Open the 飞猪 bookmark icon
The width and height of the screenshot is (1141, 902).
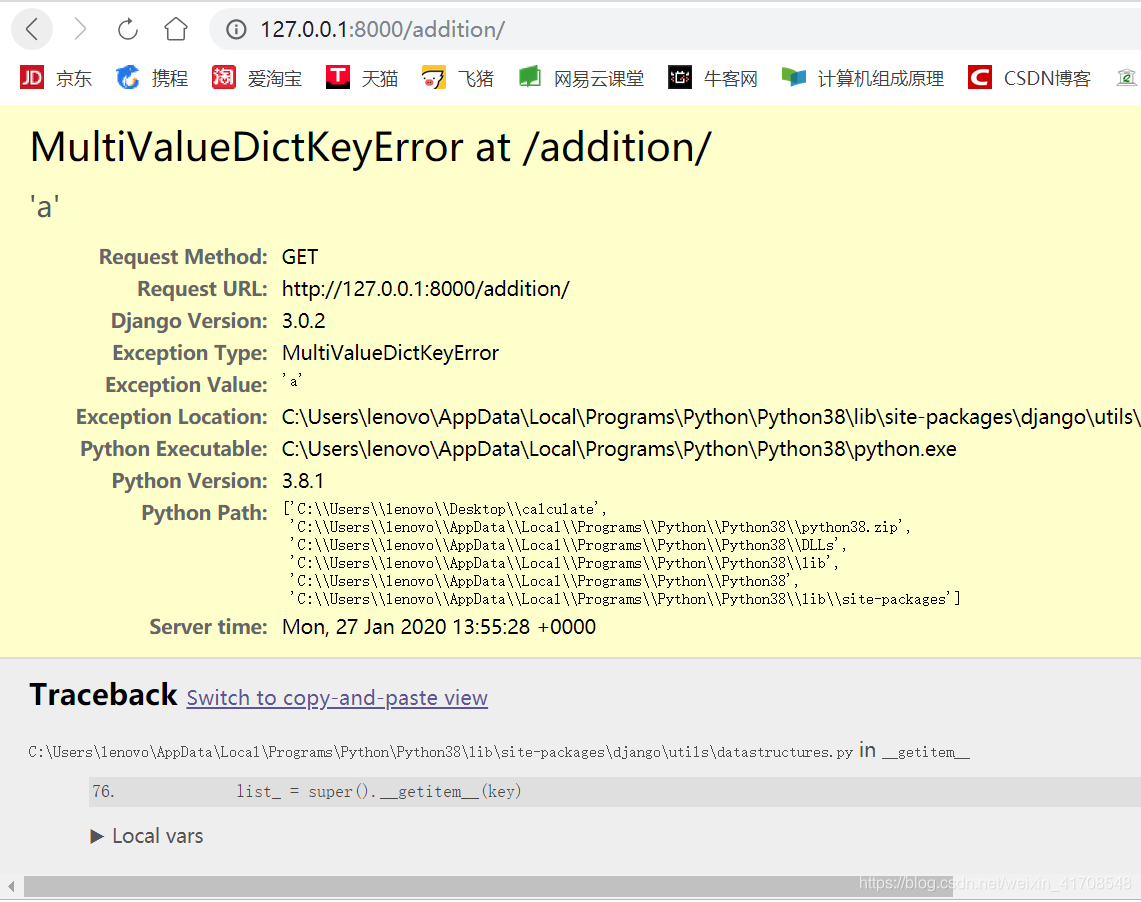[433, 76]
